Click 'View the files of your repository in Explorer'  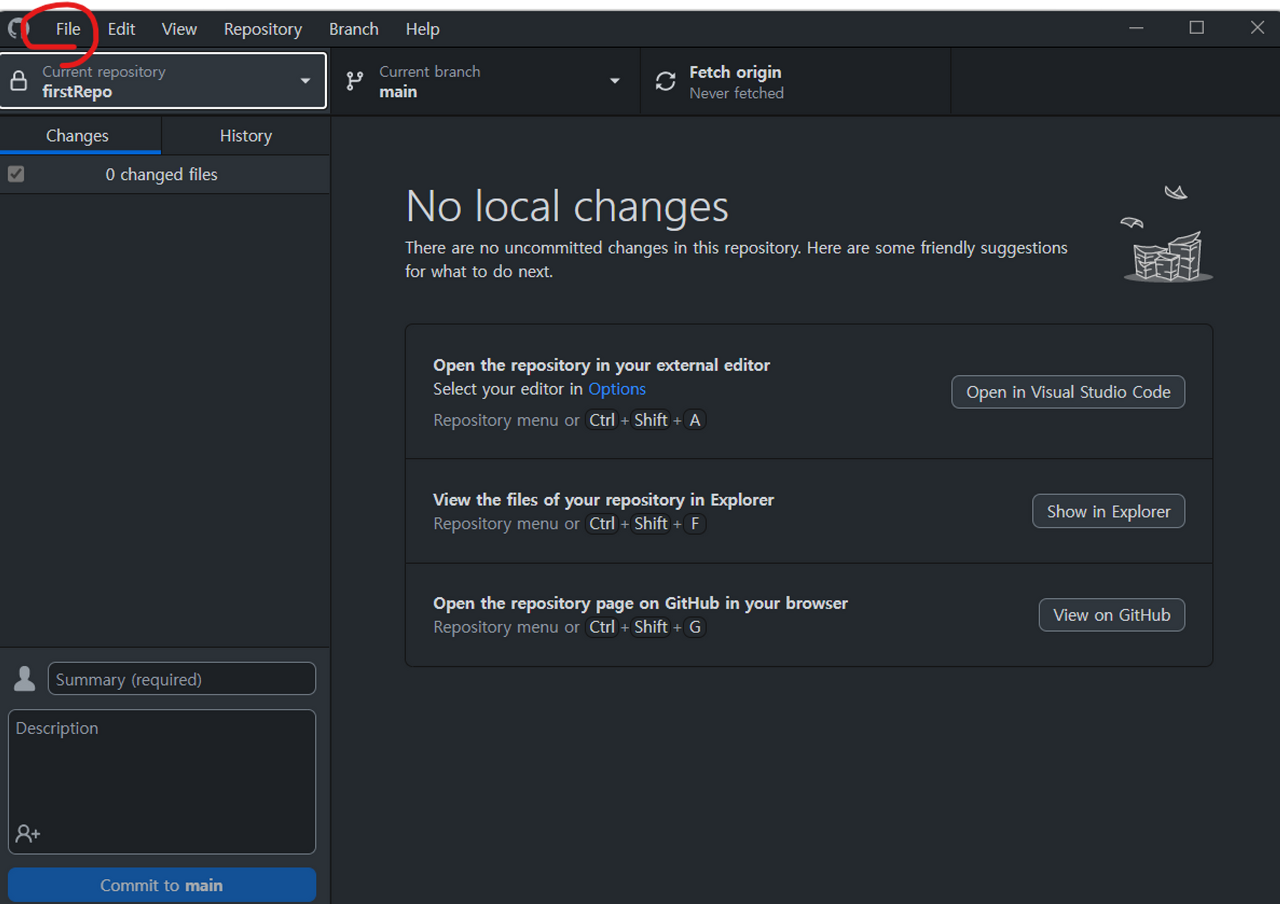[x=603, y=500]
